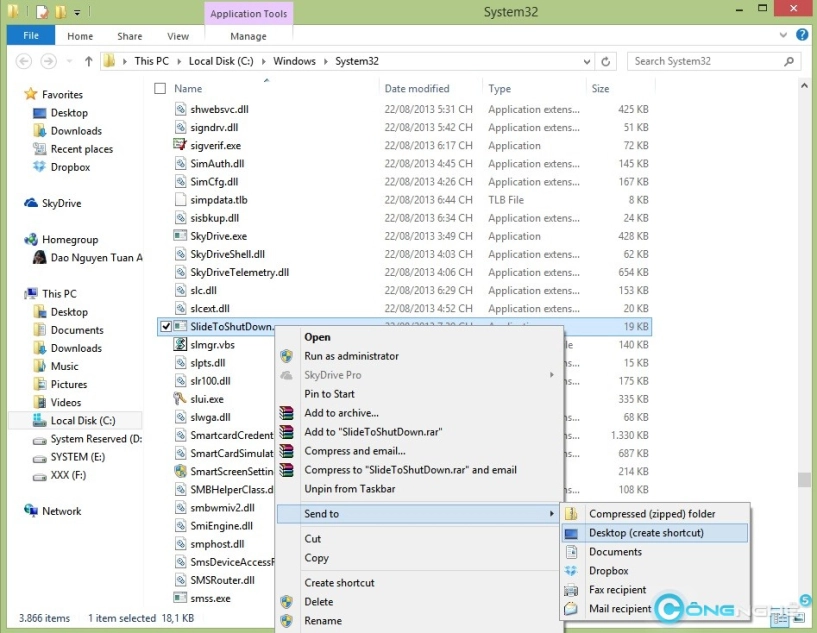Click the SmartScreenSettings shield icon
The width and height of the screenshot is (817, 633).
coord(180,471)
